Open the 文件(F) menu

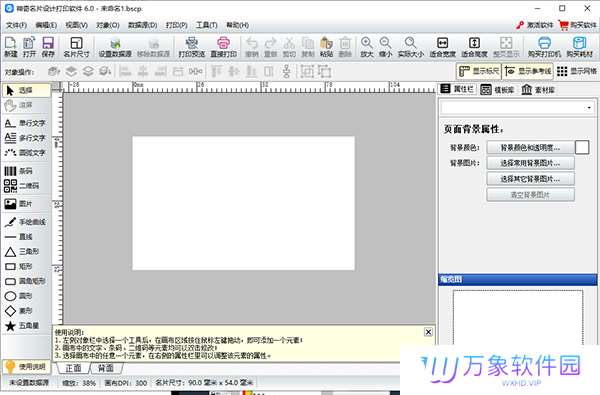pos(16,25)
